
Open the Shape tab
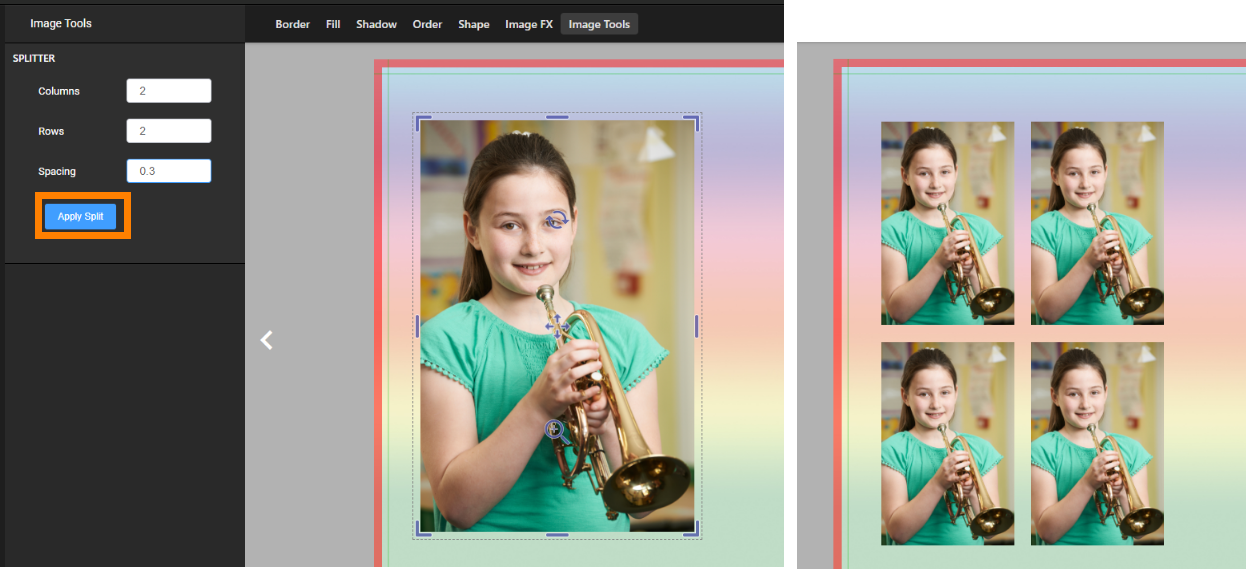[x=474, y=24]
